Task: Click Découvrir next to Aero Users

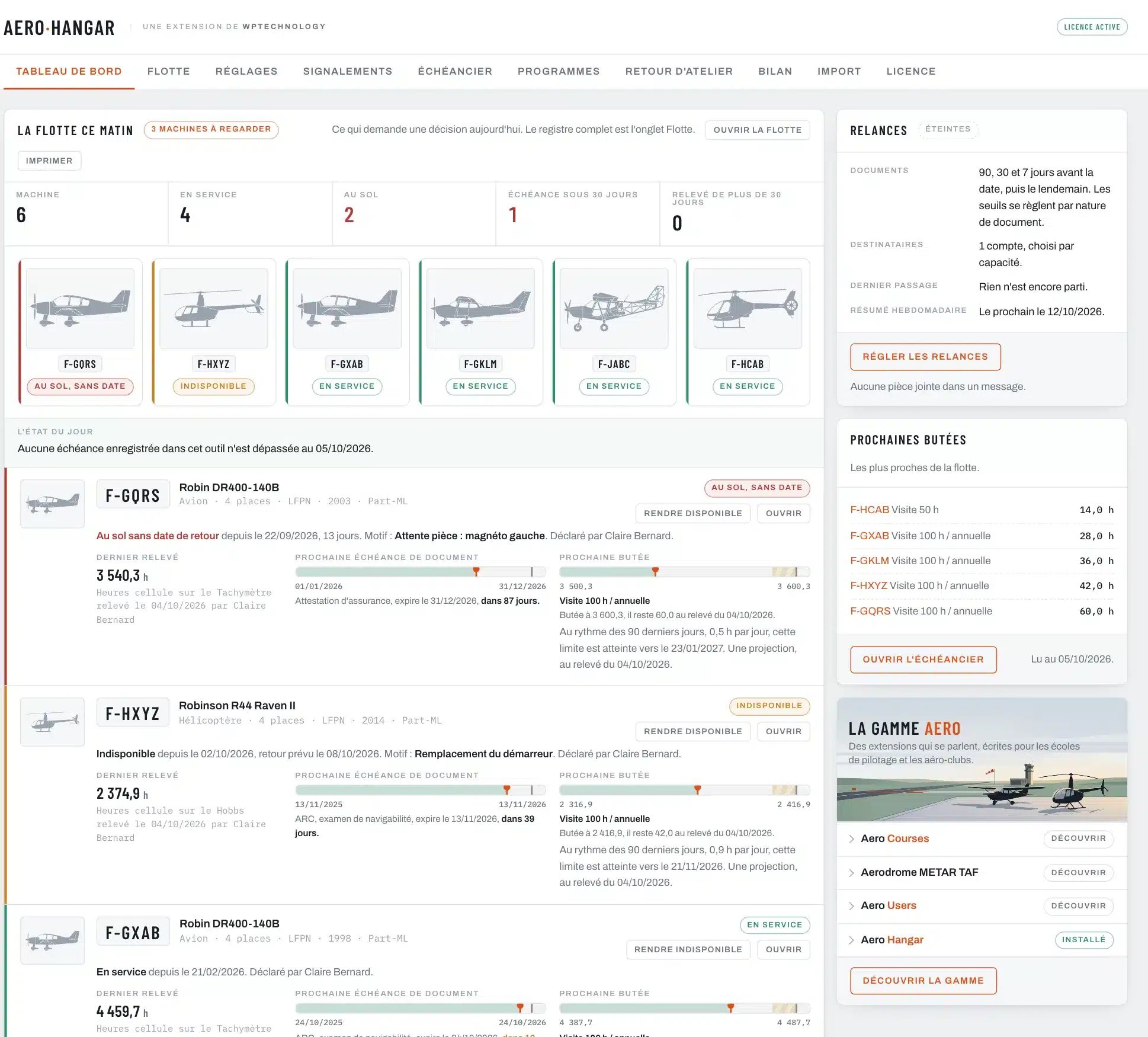Action: tap(1078, 906)
